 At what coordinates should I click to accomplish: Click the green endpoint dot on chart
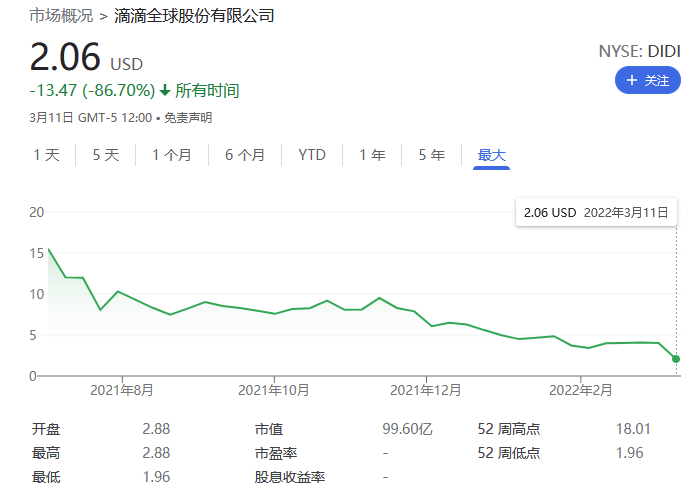(x=677, y=359)
